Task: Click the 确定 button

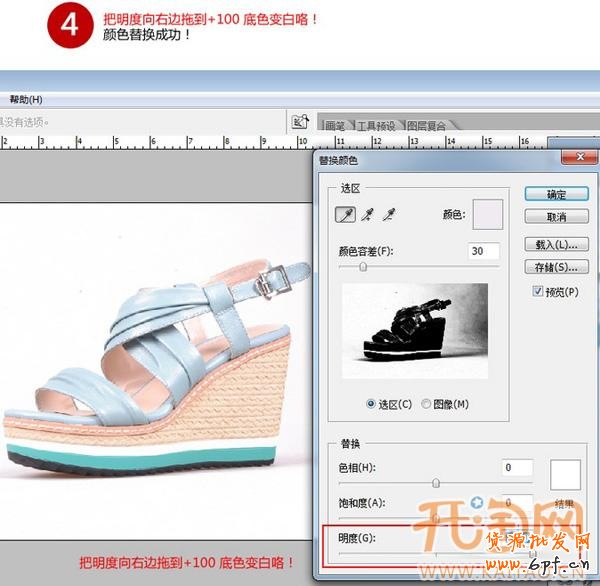Action: click(556, 194)
